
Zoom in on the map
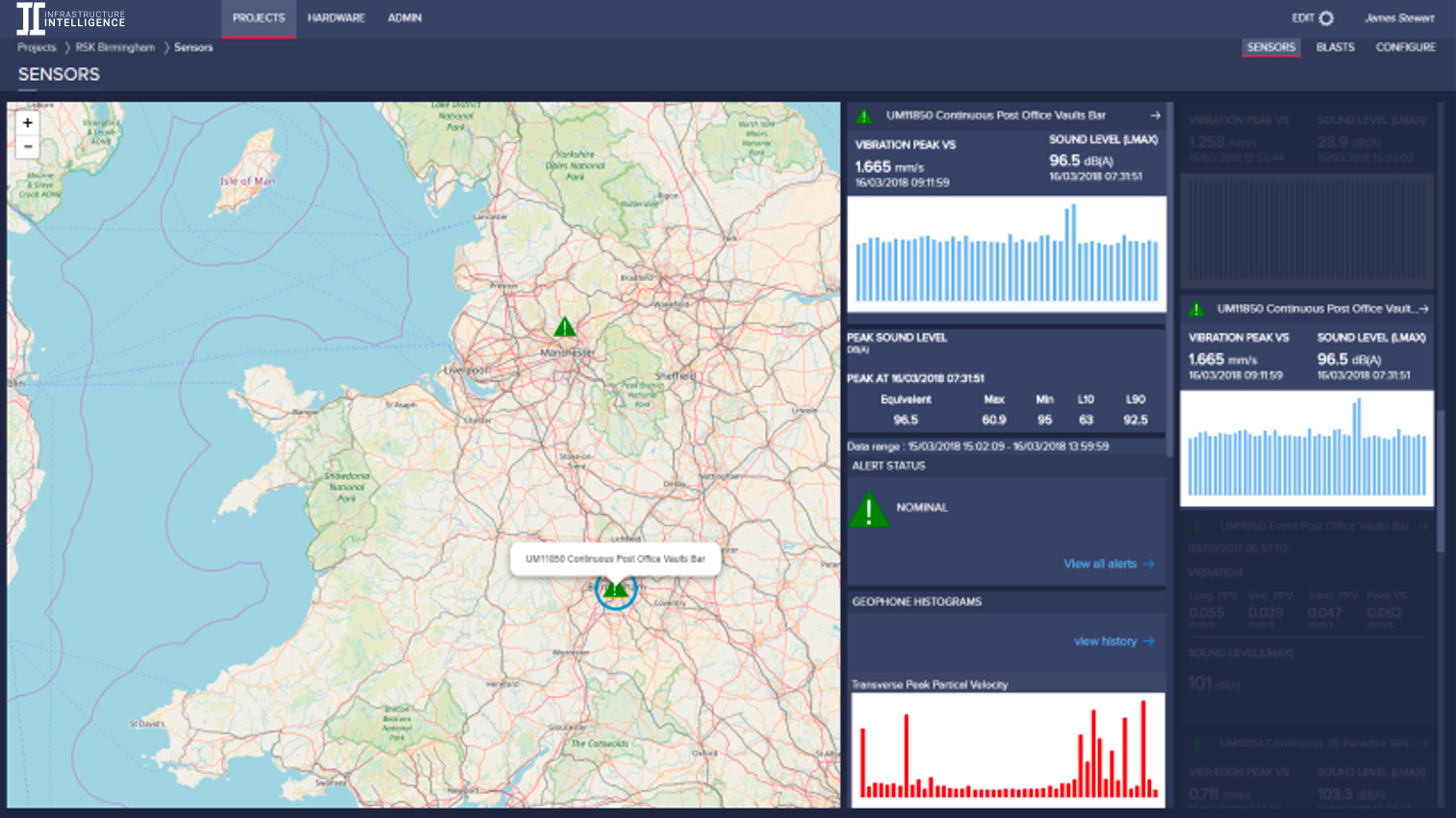point(28,123)
